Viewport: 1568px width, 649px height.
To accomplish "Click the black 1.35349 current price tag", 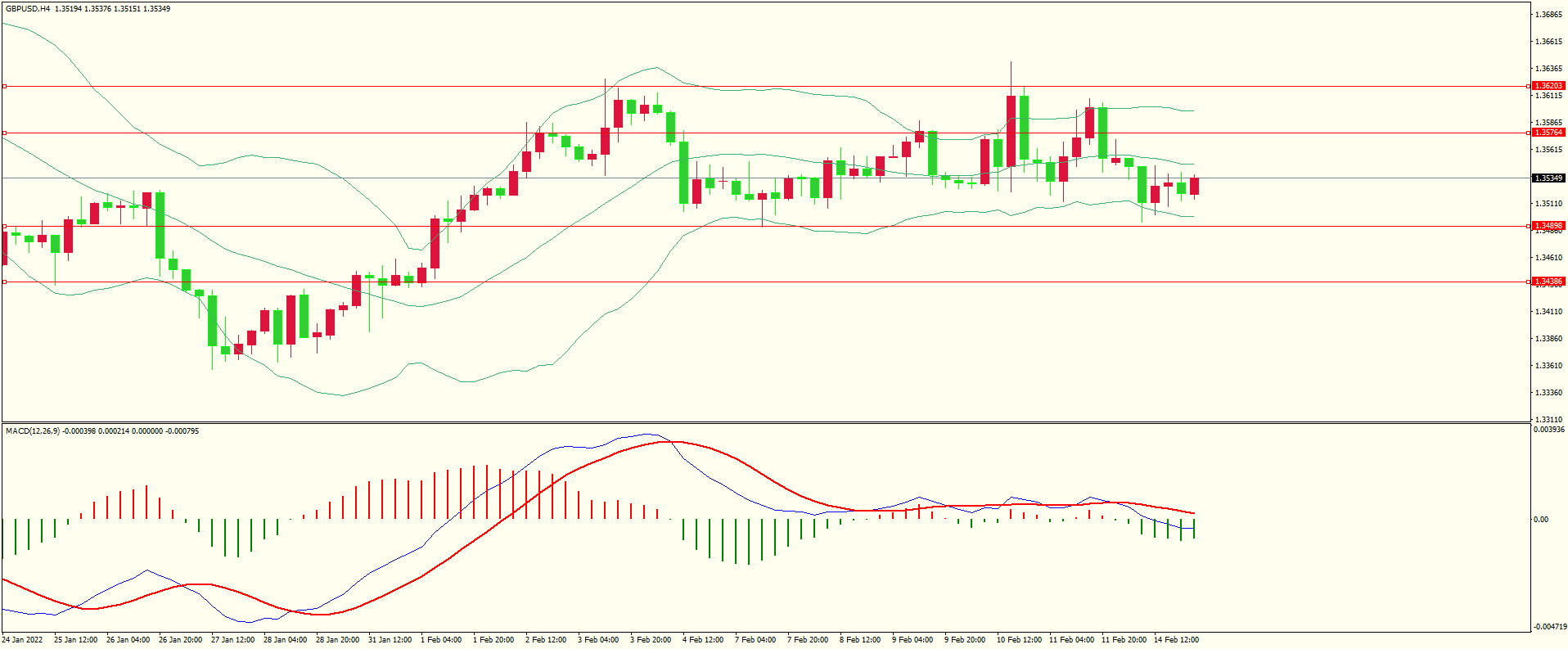I will [1548, 178].
